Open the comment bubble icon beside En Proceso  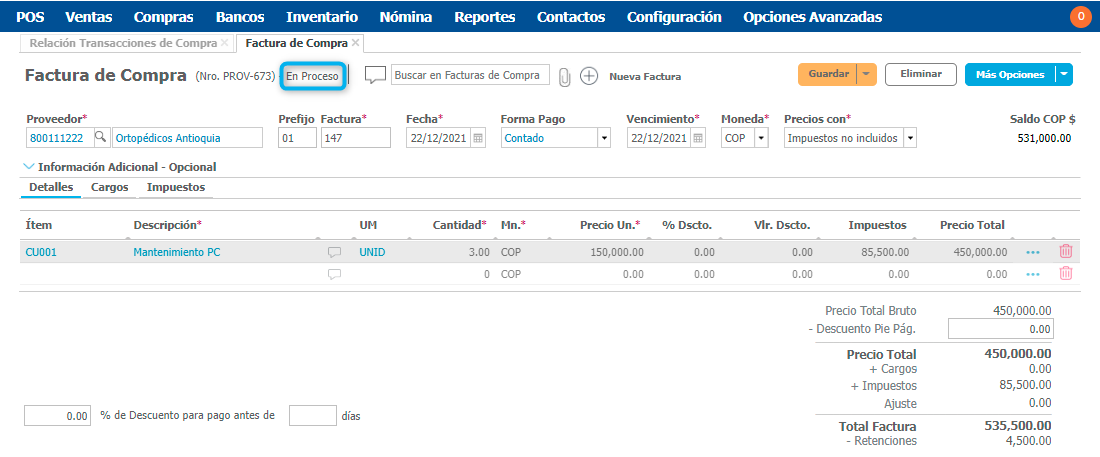pyautogui.click(x=375, y=75)
